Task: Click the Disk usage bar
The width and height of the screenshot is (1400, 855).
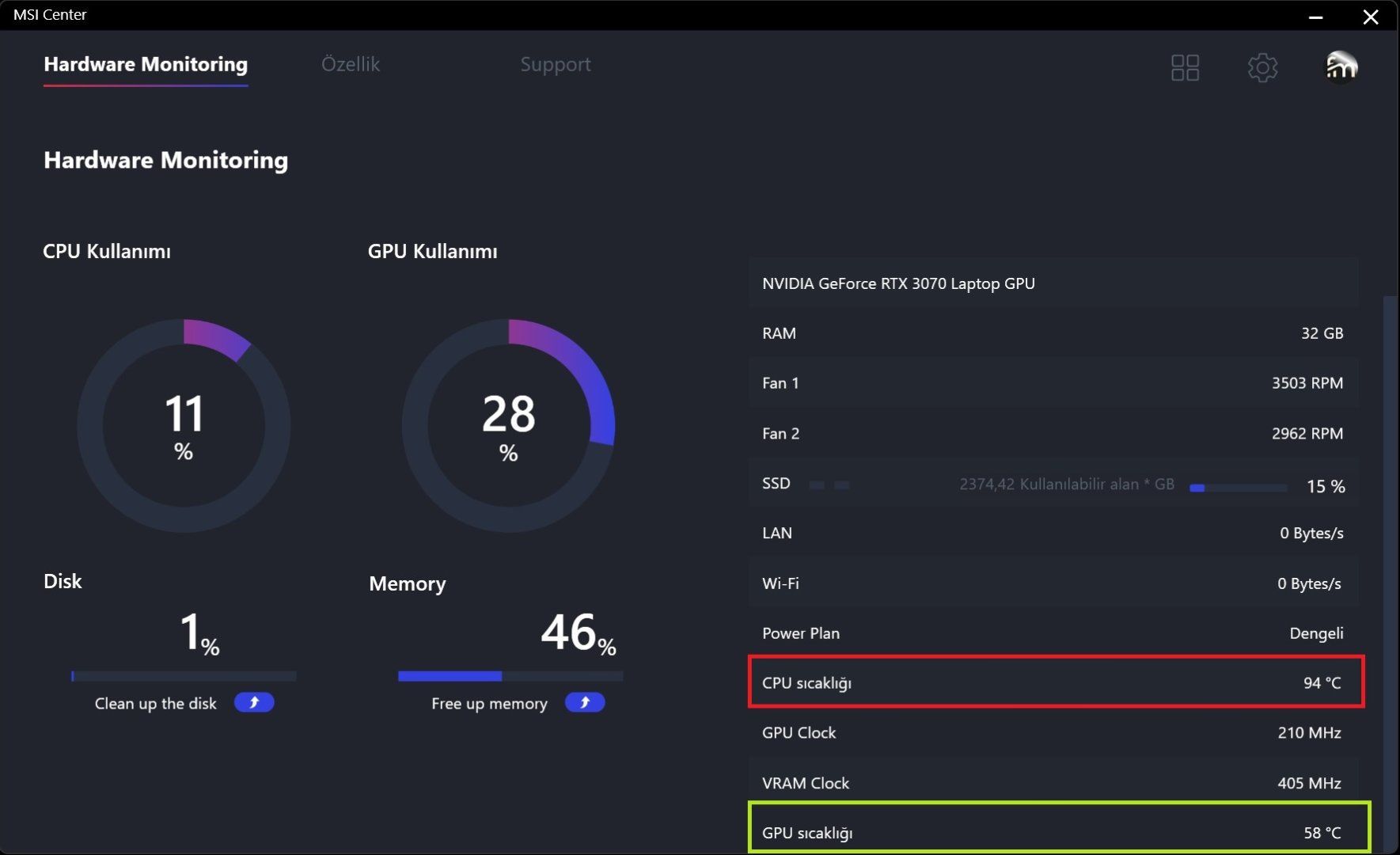Action: (184, 676)
